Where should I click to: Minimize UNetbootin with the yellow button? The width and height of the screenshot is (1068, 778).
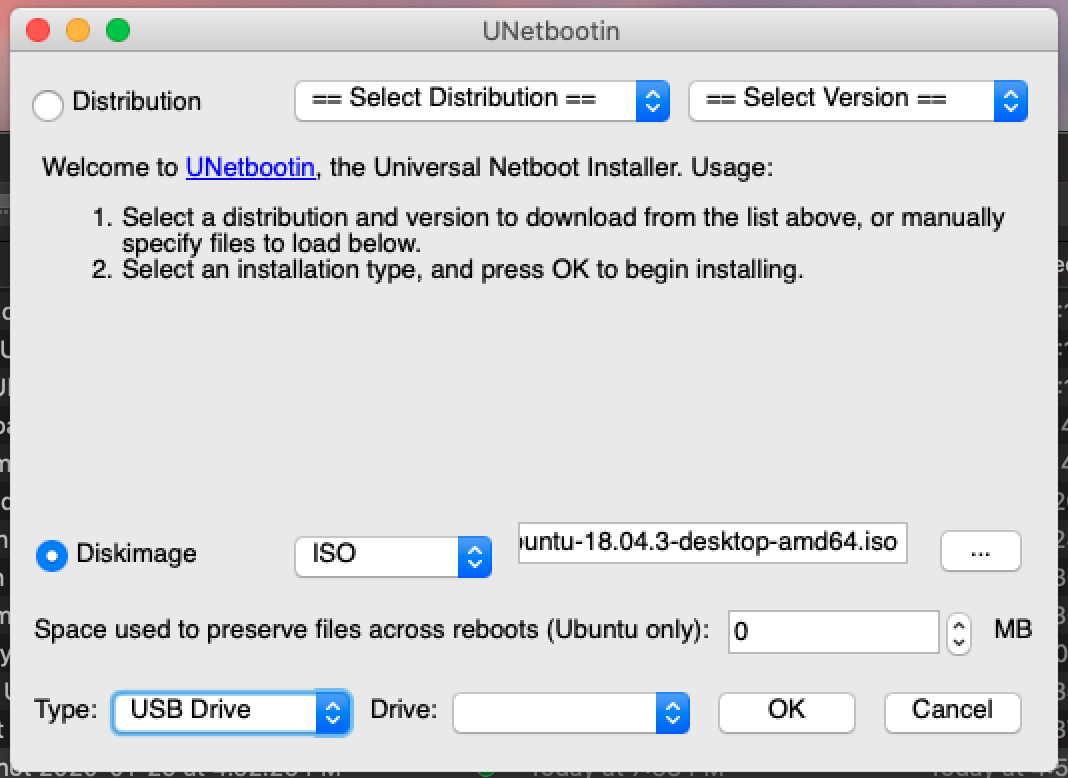click(x=78, y=31)
